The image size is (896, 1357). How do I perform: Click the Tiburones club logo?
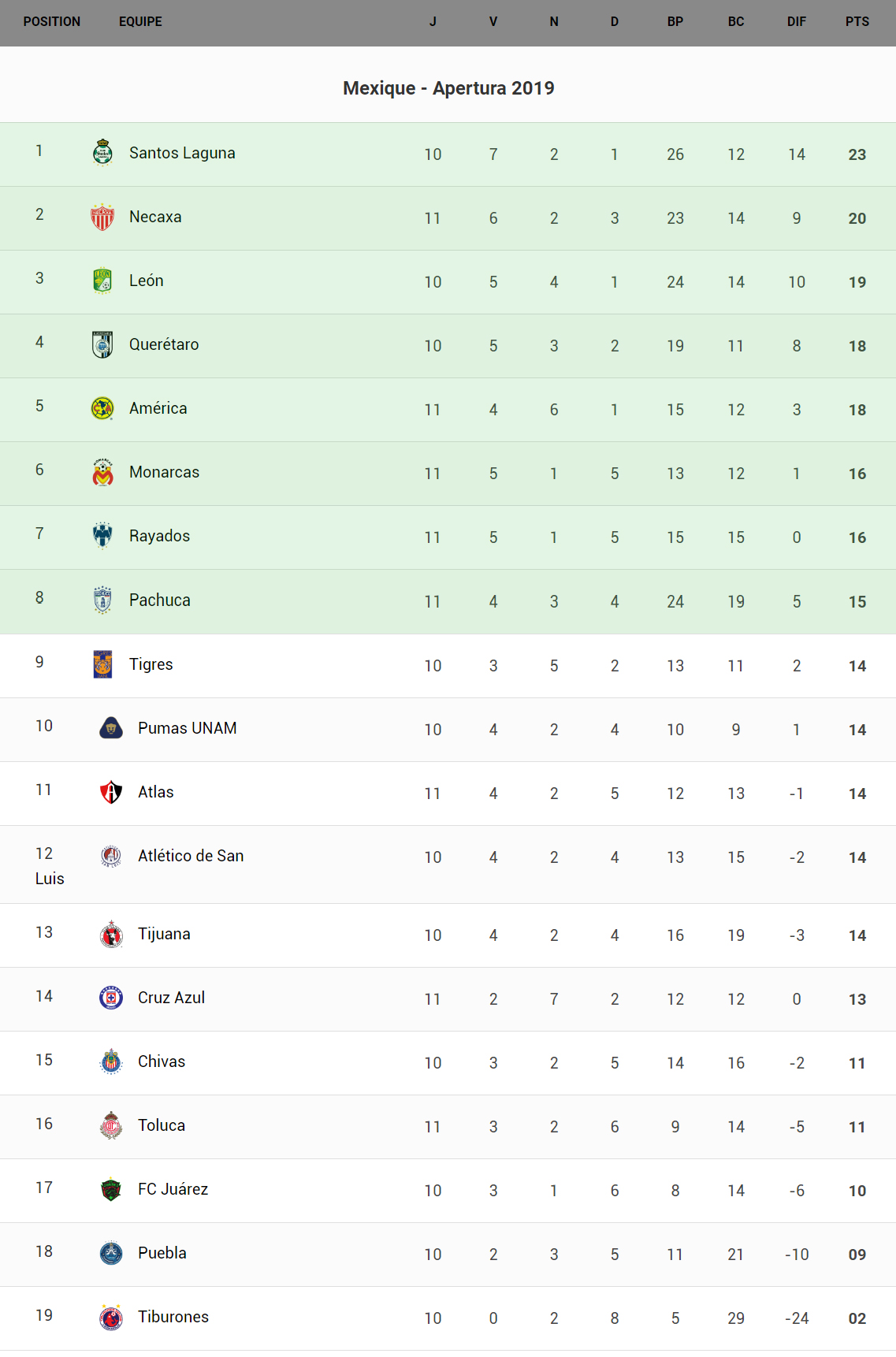tap(111, 1317)
